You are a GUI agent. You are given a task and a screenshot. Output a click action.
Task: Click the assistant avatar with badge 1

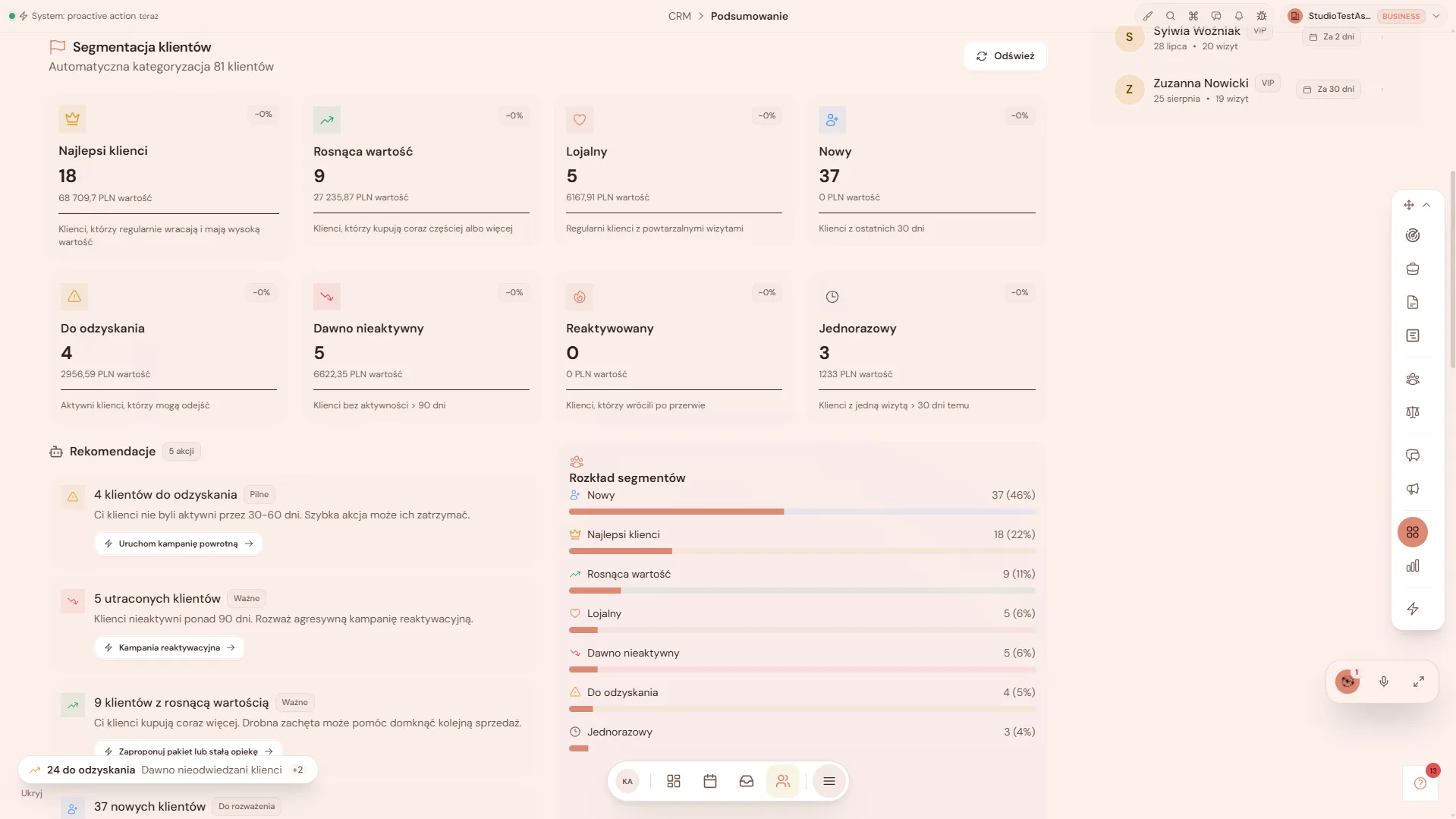1348,682
